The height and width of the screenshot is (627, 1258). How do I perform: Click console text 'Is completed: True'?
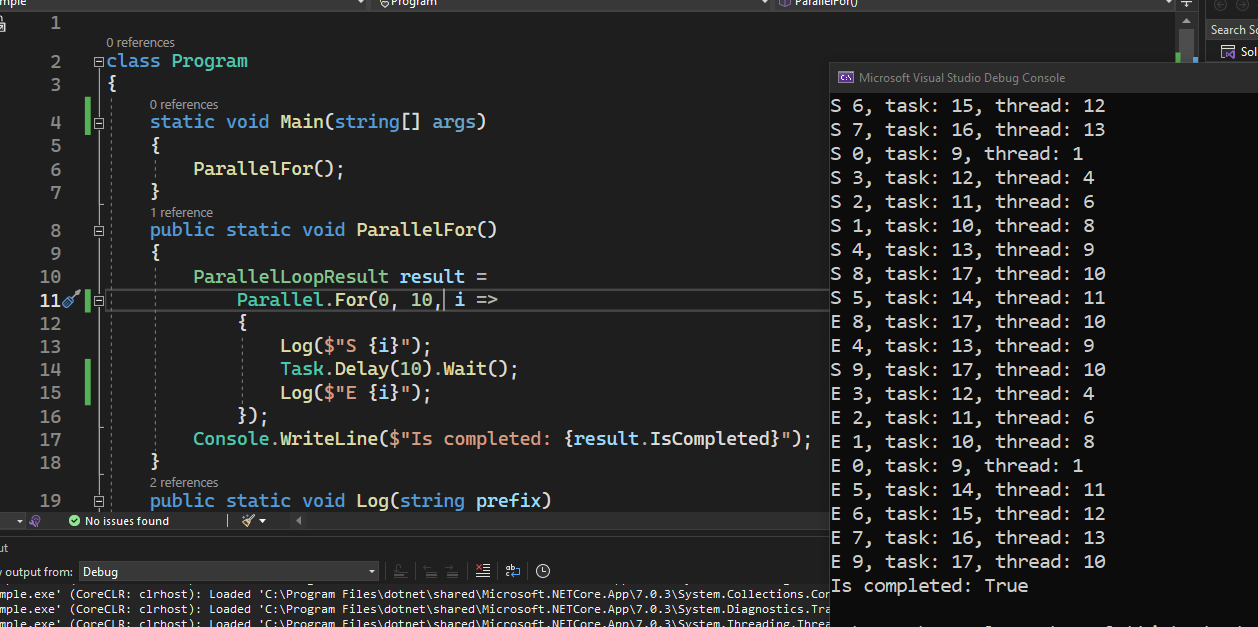pyautogui.click(x=930, y=586)
